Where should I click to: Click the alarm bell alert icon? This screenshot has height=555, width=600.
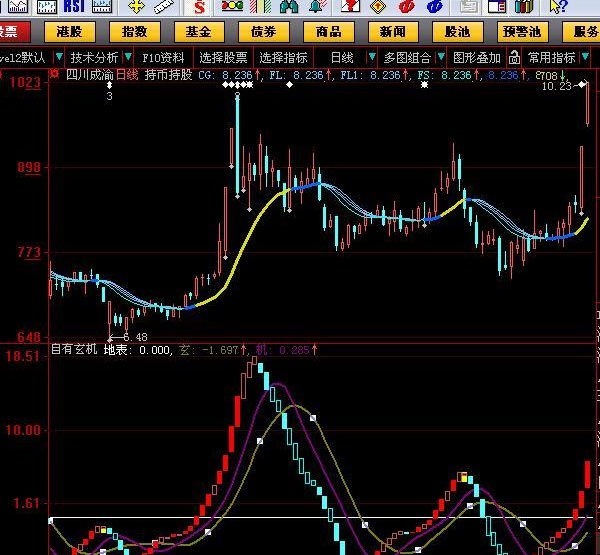pos(318,6)
